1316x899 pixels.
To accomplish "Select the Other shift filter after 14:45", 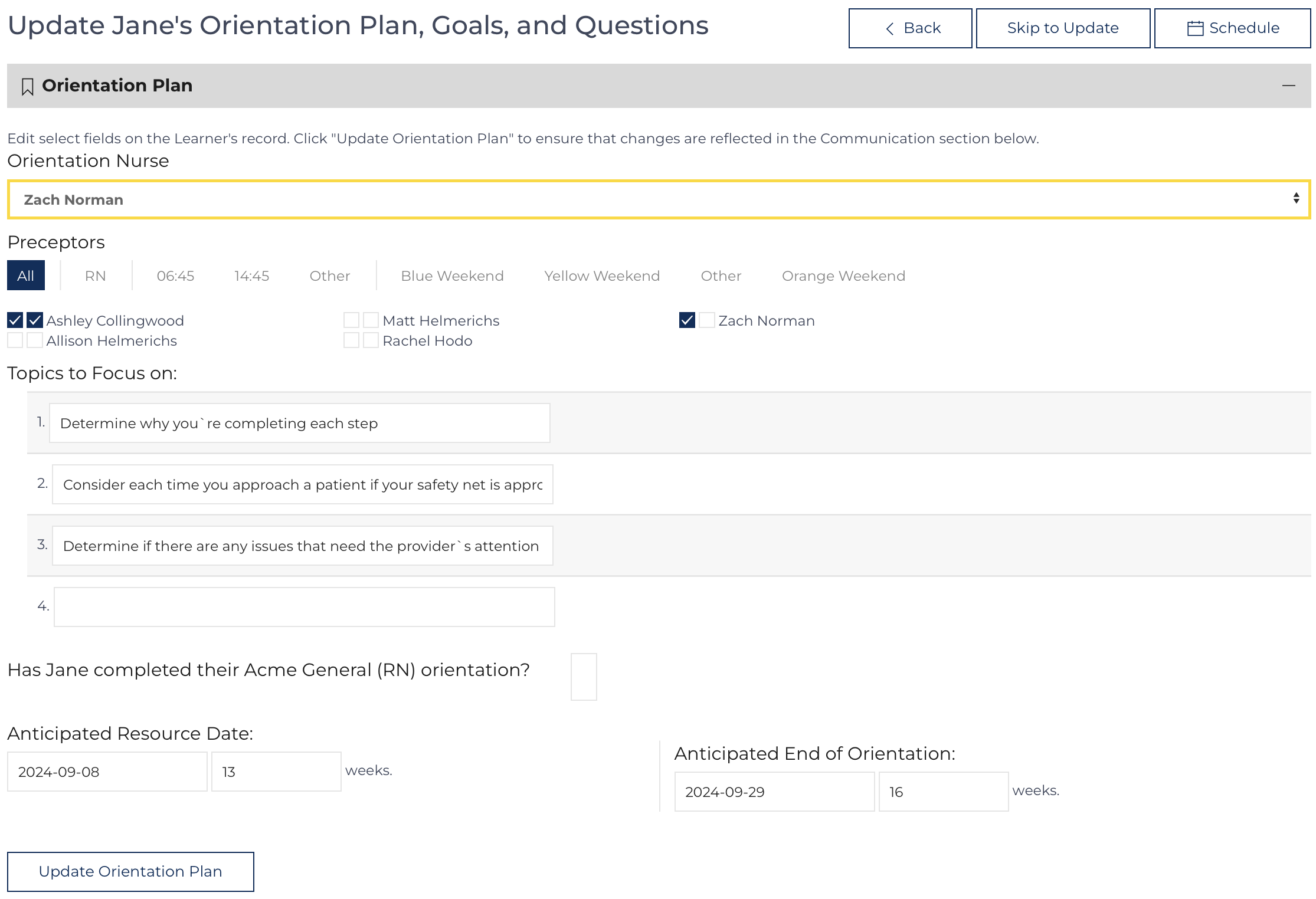I will 330,275.
